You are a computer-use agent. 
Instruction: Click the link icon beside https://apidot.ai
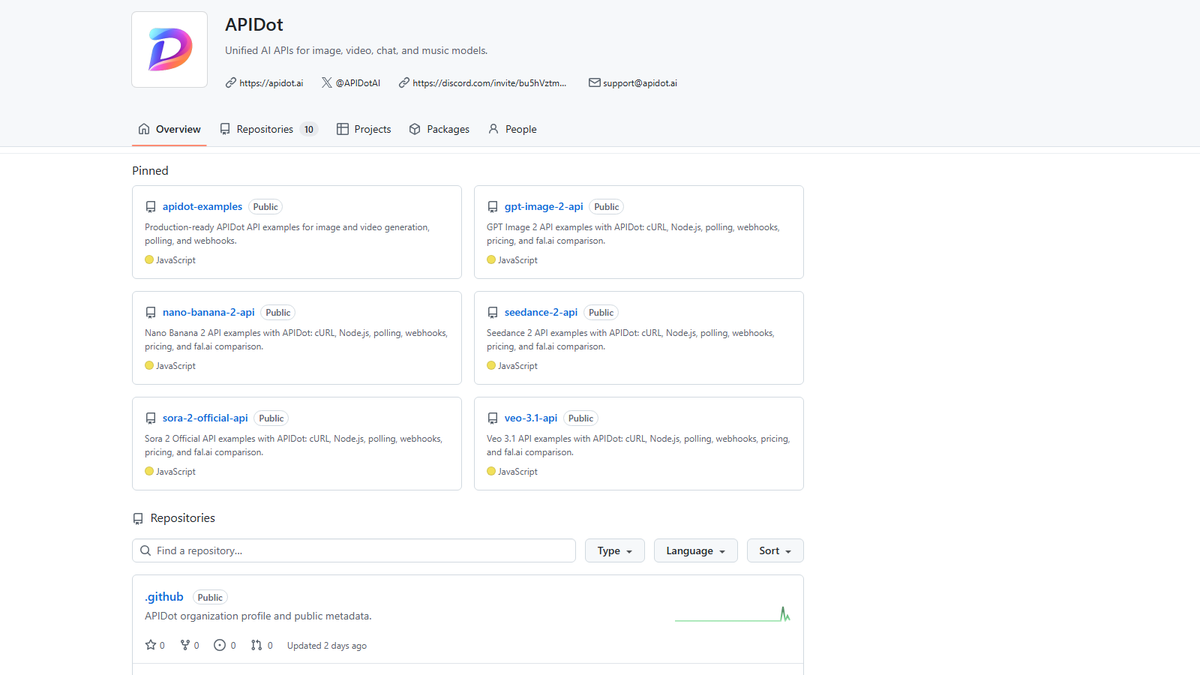coord(231,83)
